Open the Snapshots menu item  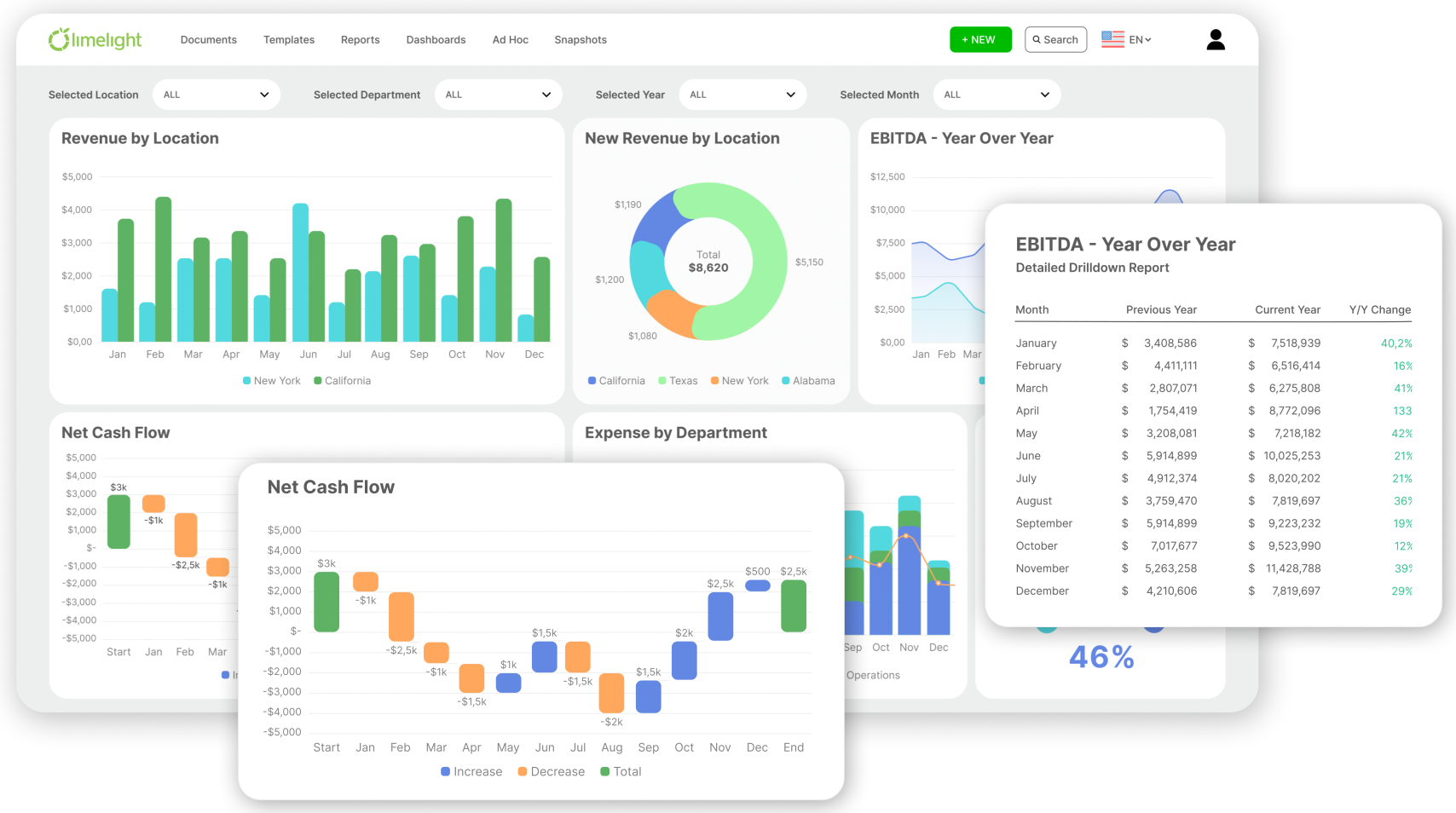pos(581,39)
